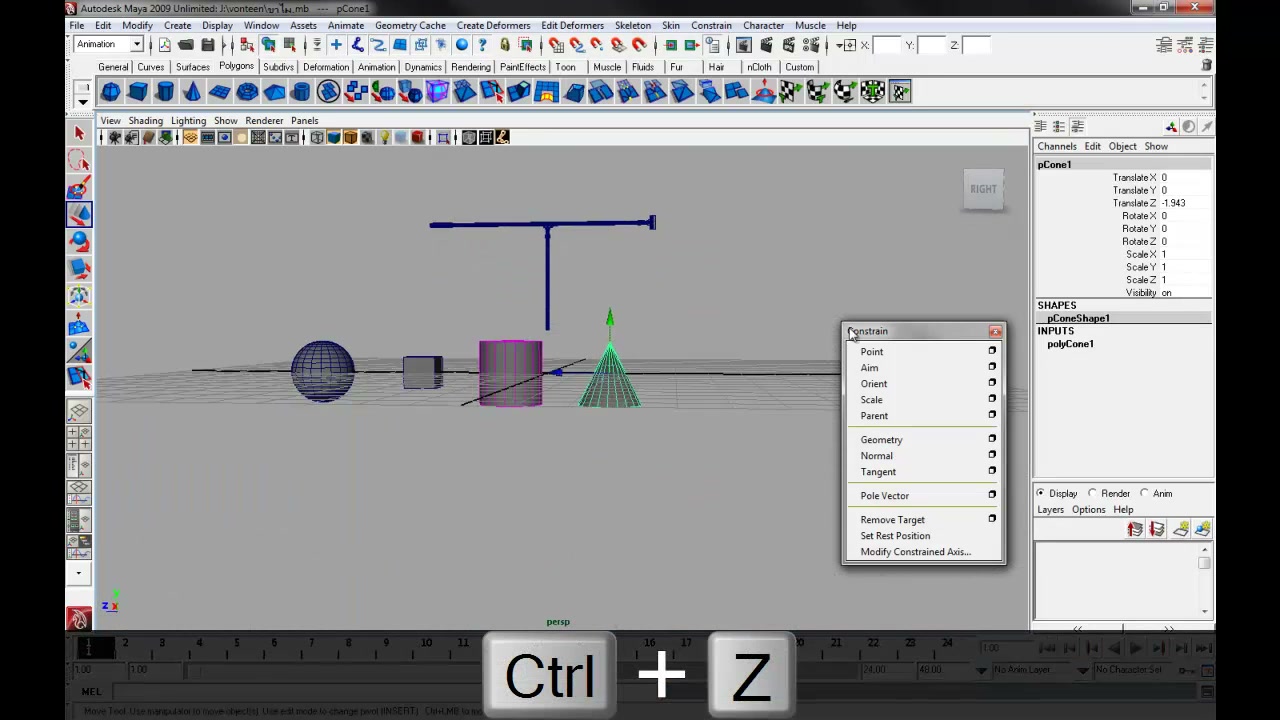Choose Normal in Constrain menu
The image size is (1280, 720).
tap(876, 455)
